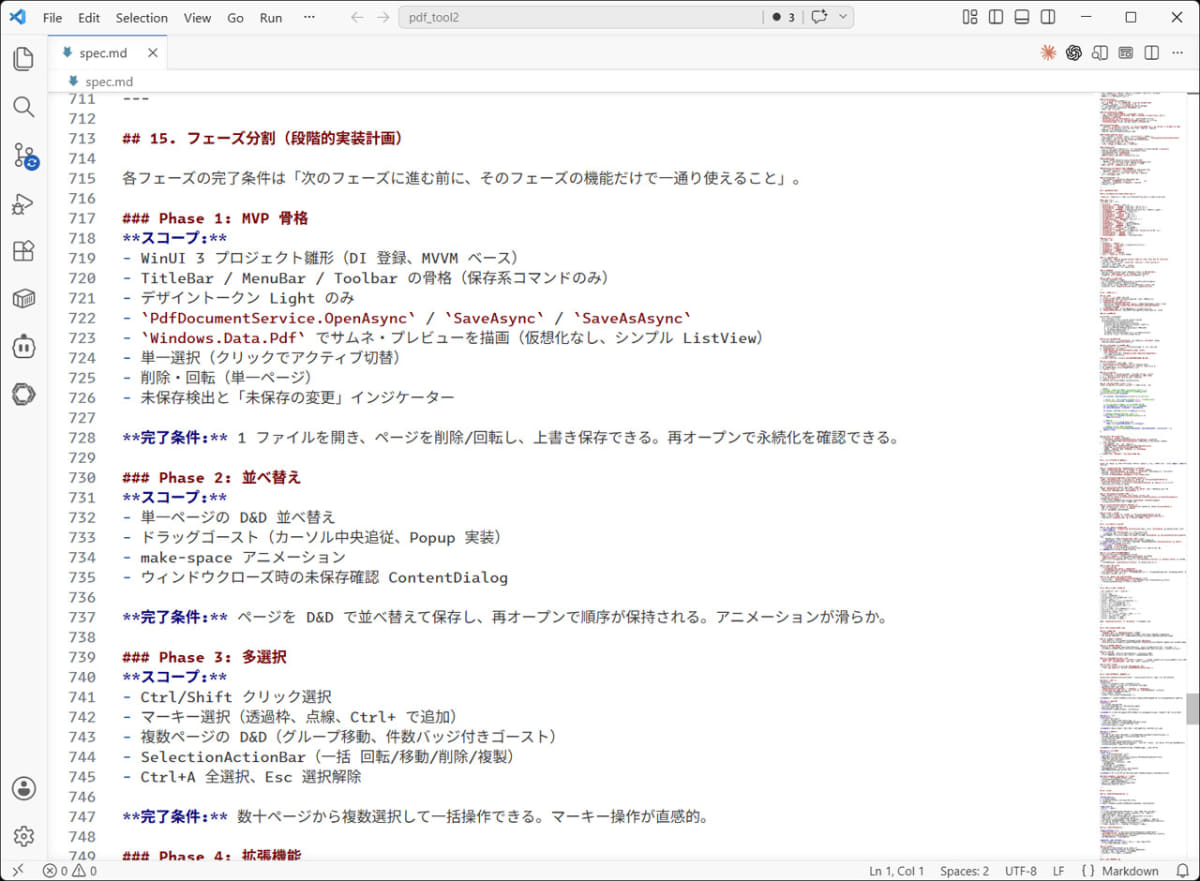1200x881 pixels.
Task: Select the spec.md editor tab
Action: coord(107,53)
